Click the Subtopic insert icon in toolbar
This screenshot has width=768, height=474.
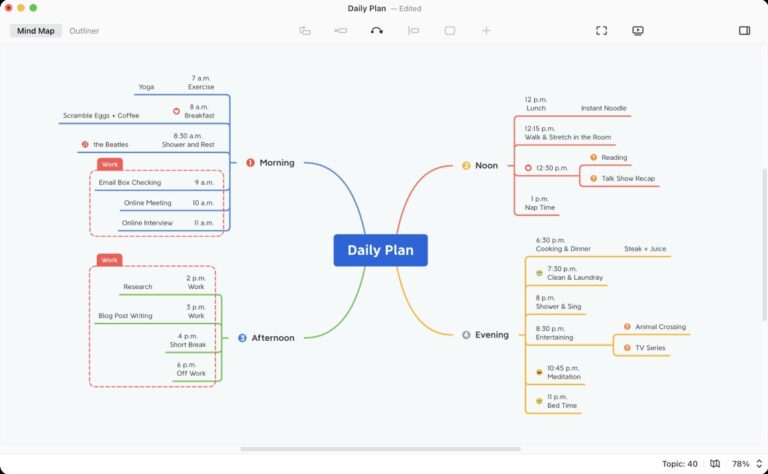(x=341, y=31)
